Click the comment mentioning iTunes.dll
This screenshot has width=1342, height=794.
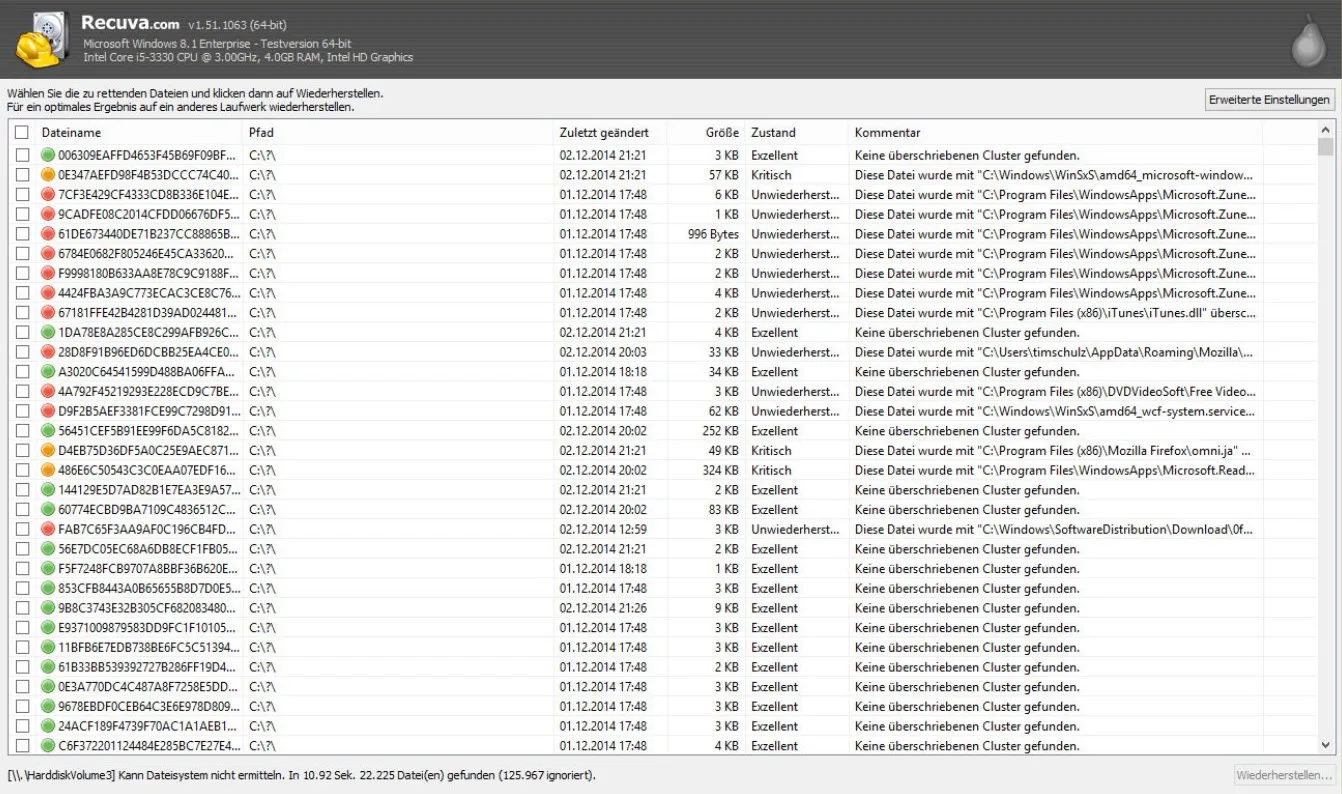(x=1055, y=313)
